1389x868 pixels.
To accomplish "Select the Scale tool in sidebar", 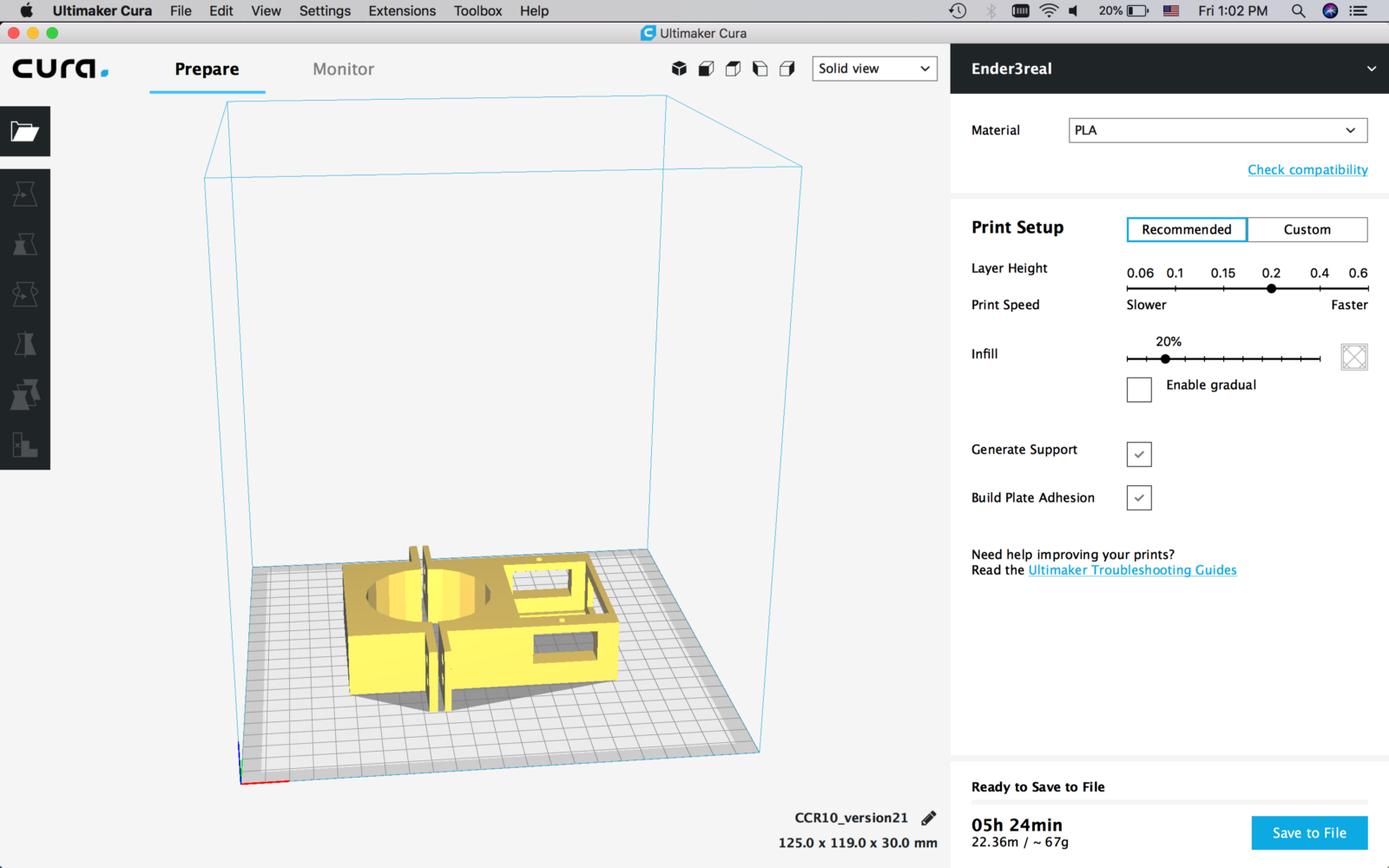I will point(24,245).
